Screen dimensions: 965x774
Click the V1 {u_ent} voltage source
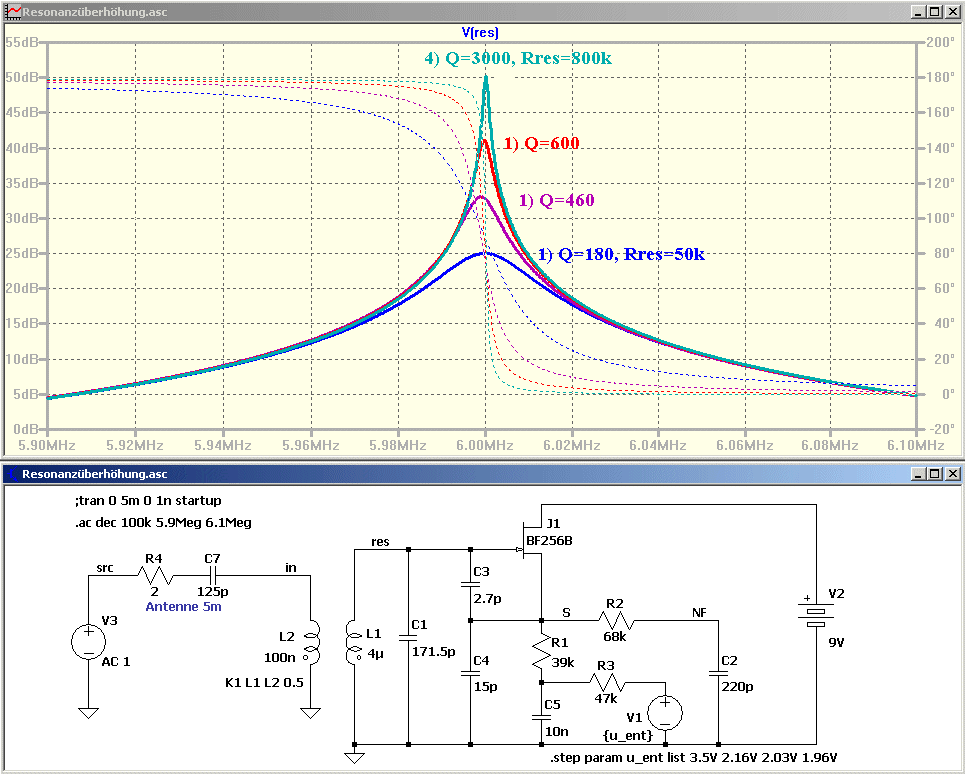point(665,713)
